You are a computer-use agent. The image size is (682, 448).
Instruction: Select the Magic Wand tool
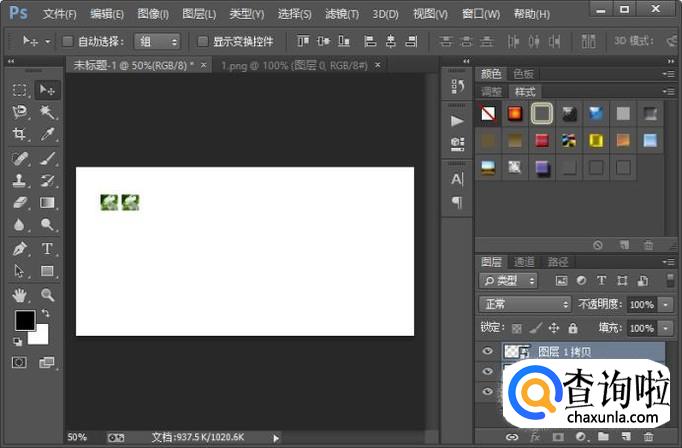tap(47, 112)
